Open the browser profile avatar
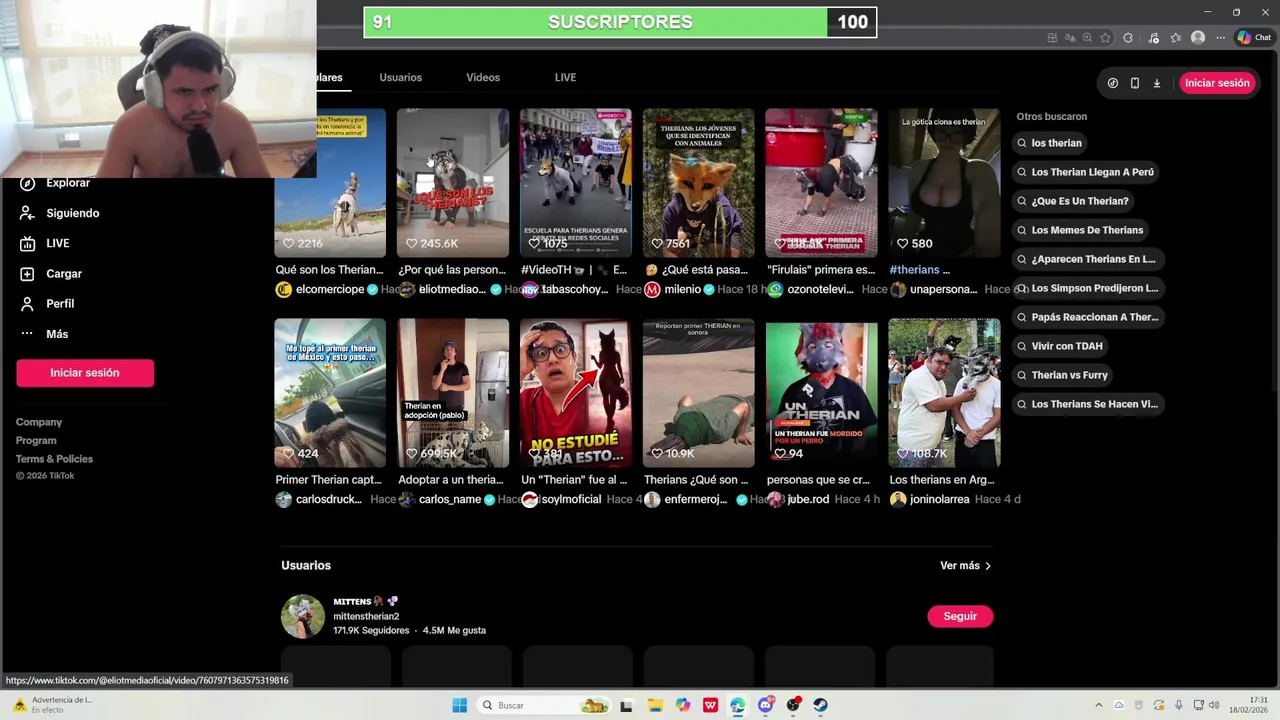 click(x=1198, y=38)
